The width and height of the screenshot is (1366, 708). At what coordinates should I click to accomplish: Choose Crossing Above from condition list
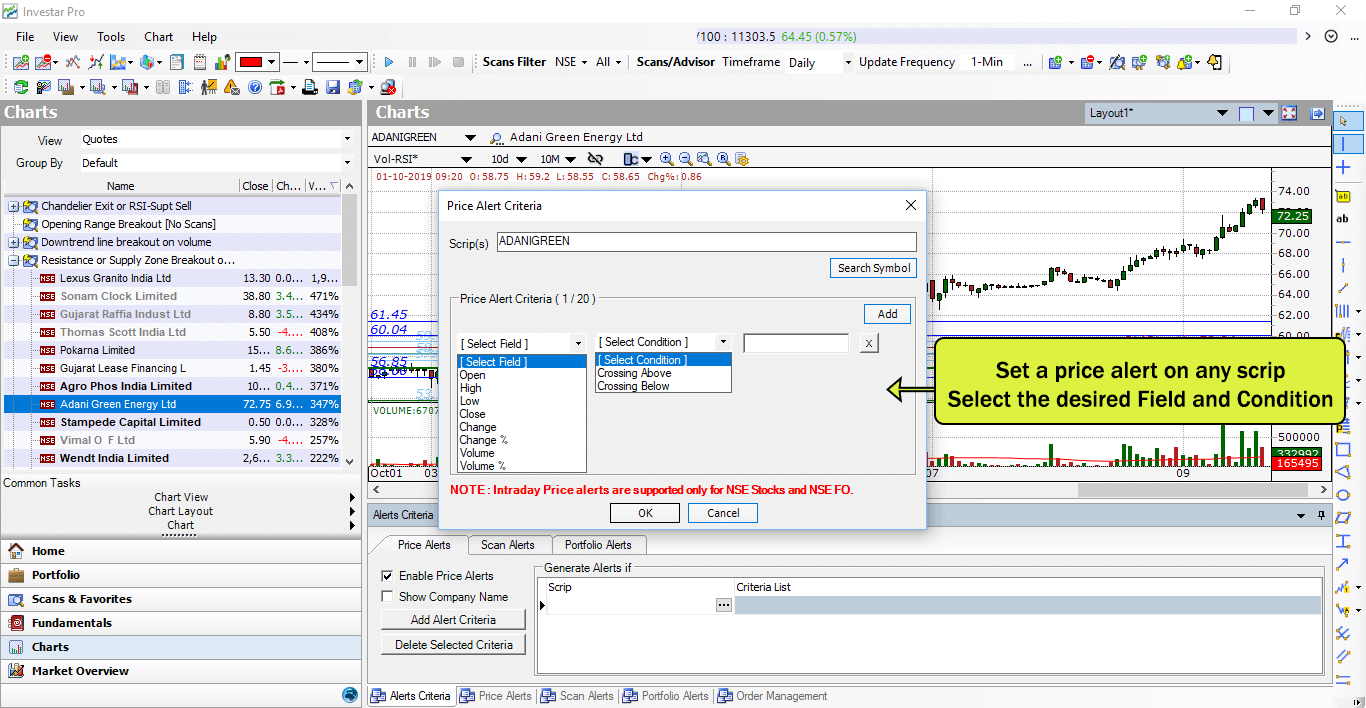click(634, 373)
